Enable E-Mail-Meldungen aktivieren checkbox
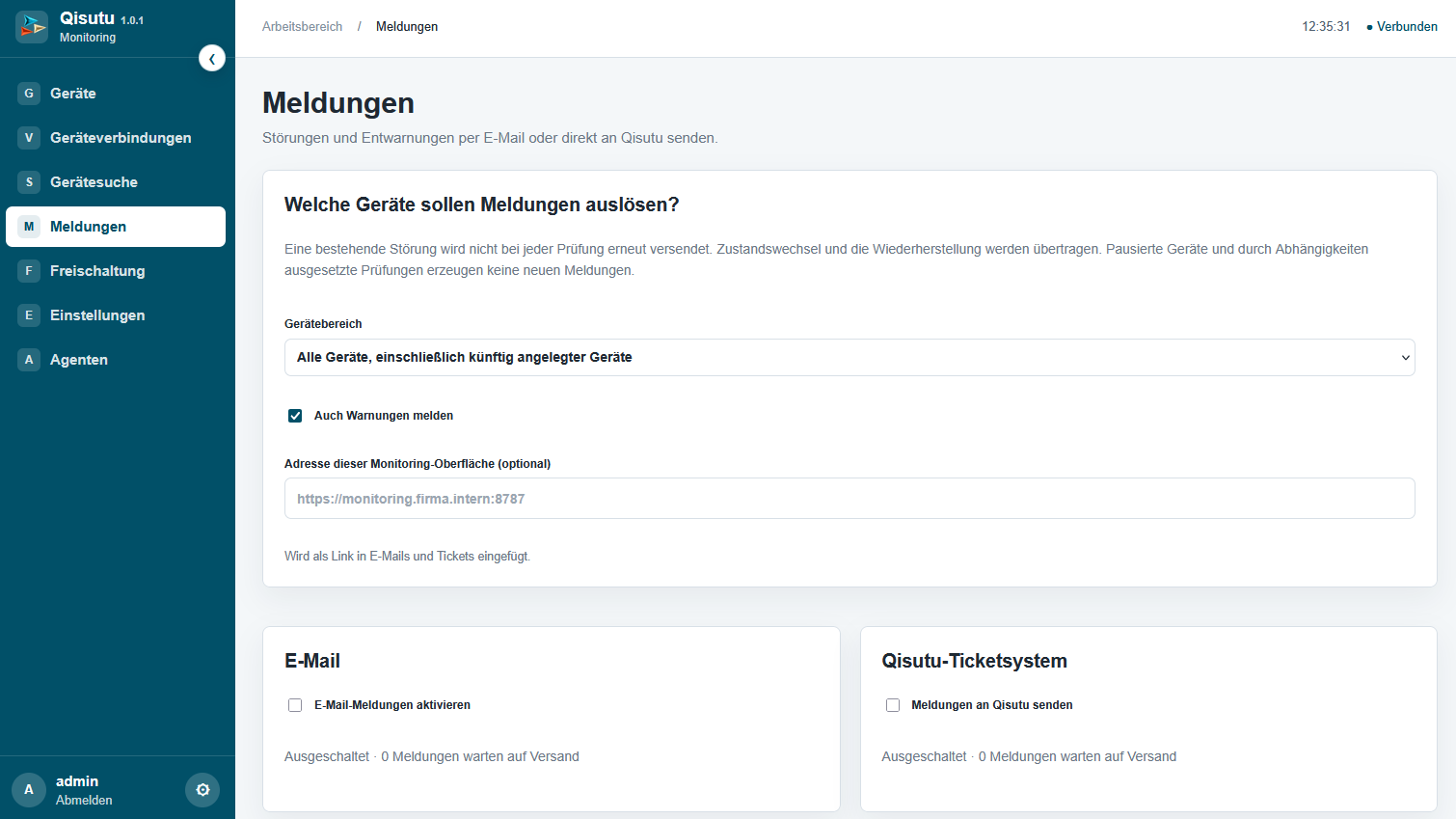This screenshot has height=819, width=1456. [295, 705]
